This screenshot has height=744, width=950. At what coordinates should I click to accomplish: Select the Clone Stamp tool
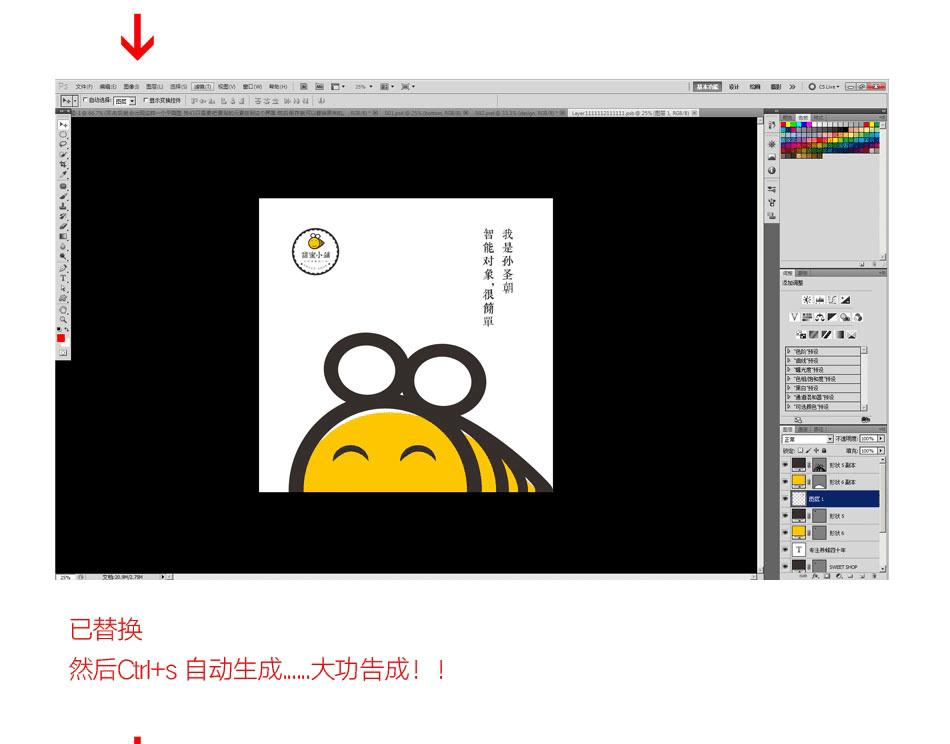click(x=63, y=206)
